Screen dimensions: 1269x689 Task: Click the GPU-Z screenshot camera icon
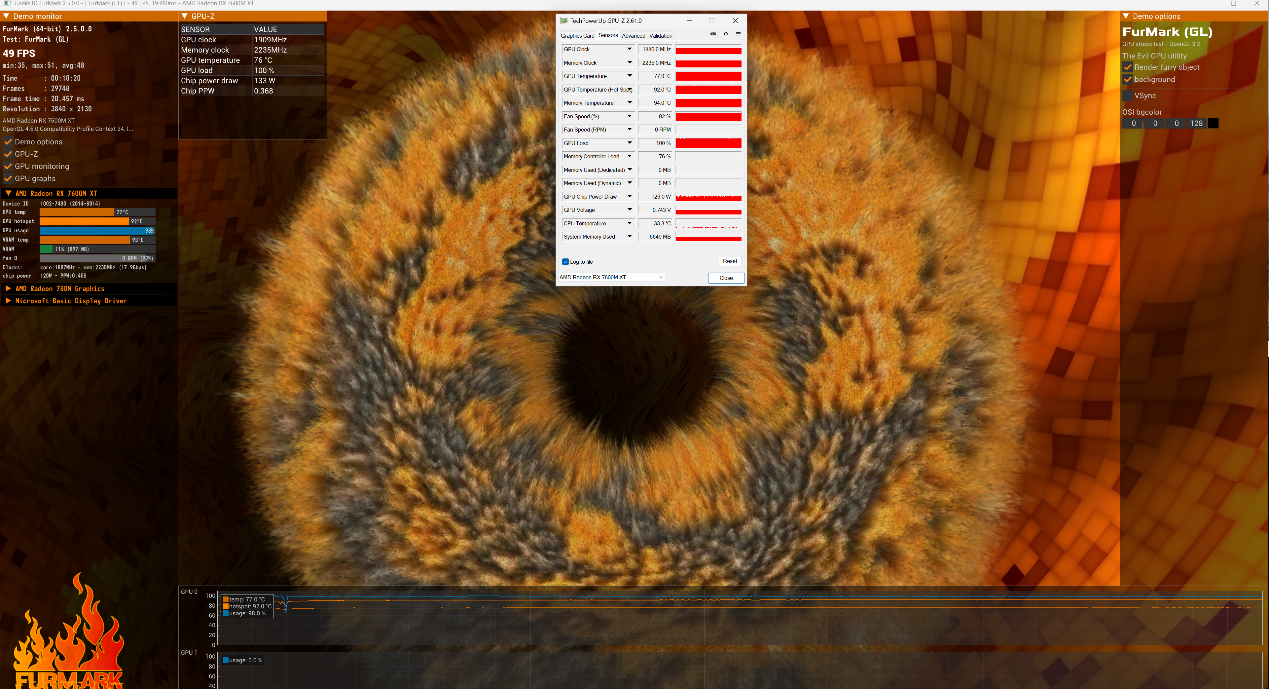(x=713, y=35)
